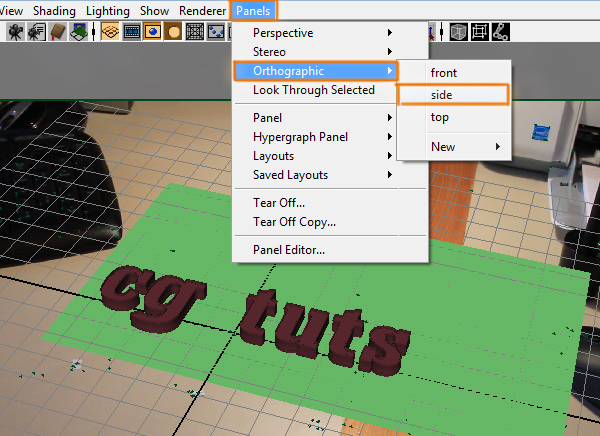
Task: Open the Panel Editor... entry
Action: (x=330, y=250)
